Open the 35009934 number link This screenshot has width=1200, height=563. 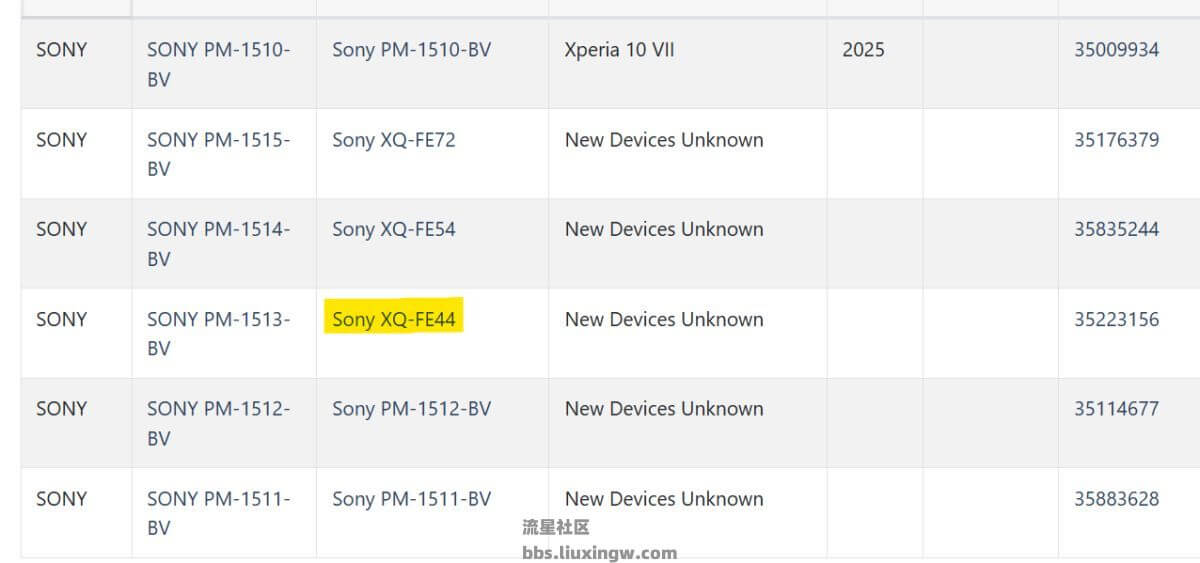click(1117, 49)
